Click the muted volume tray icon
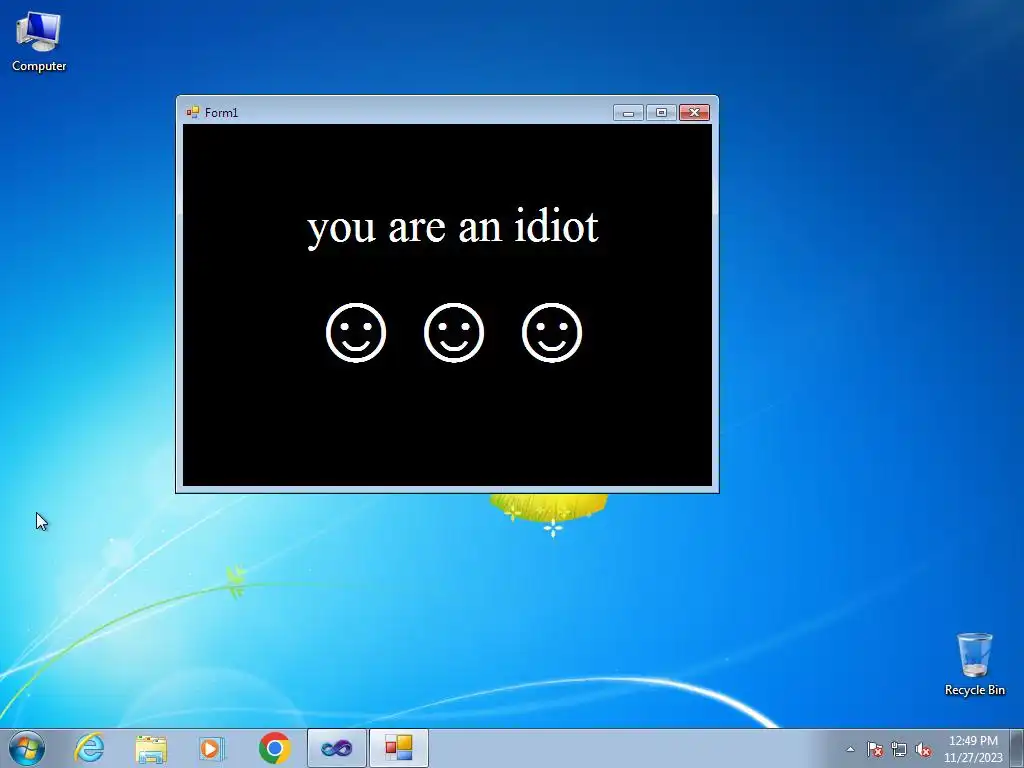The width and height of the screenshot is (1024, 768). pyautogui.click(x=923, y=749)
